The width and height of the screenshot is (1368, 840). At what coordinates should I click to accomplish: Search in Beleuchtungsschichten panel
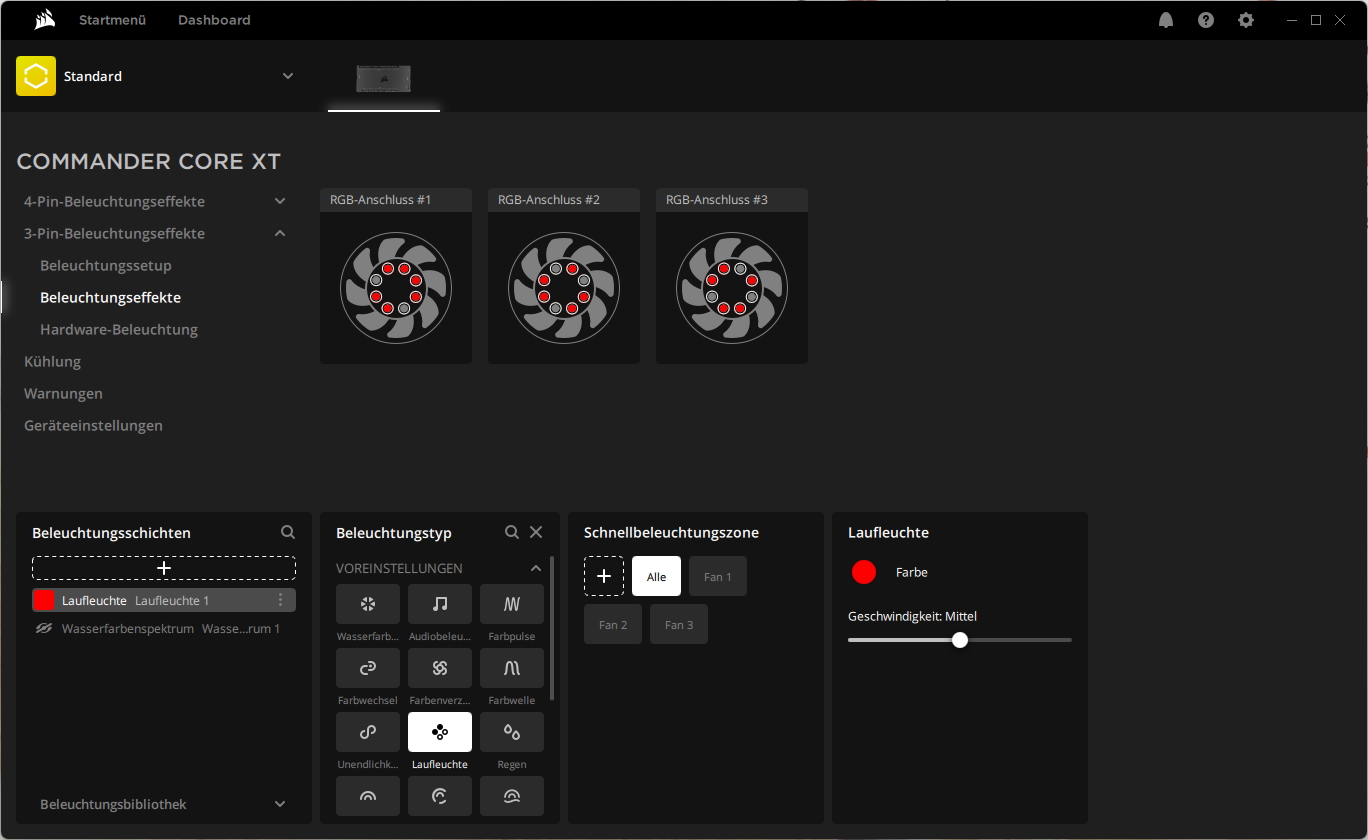coord(288,533)
